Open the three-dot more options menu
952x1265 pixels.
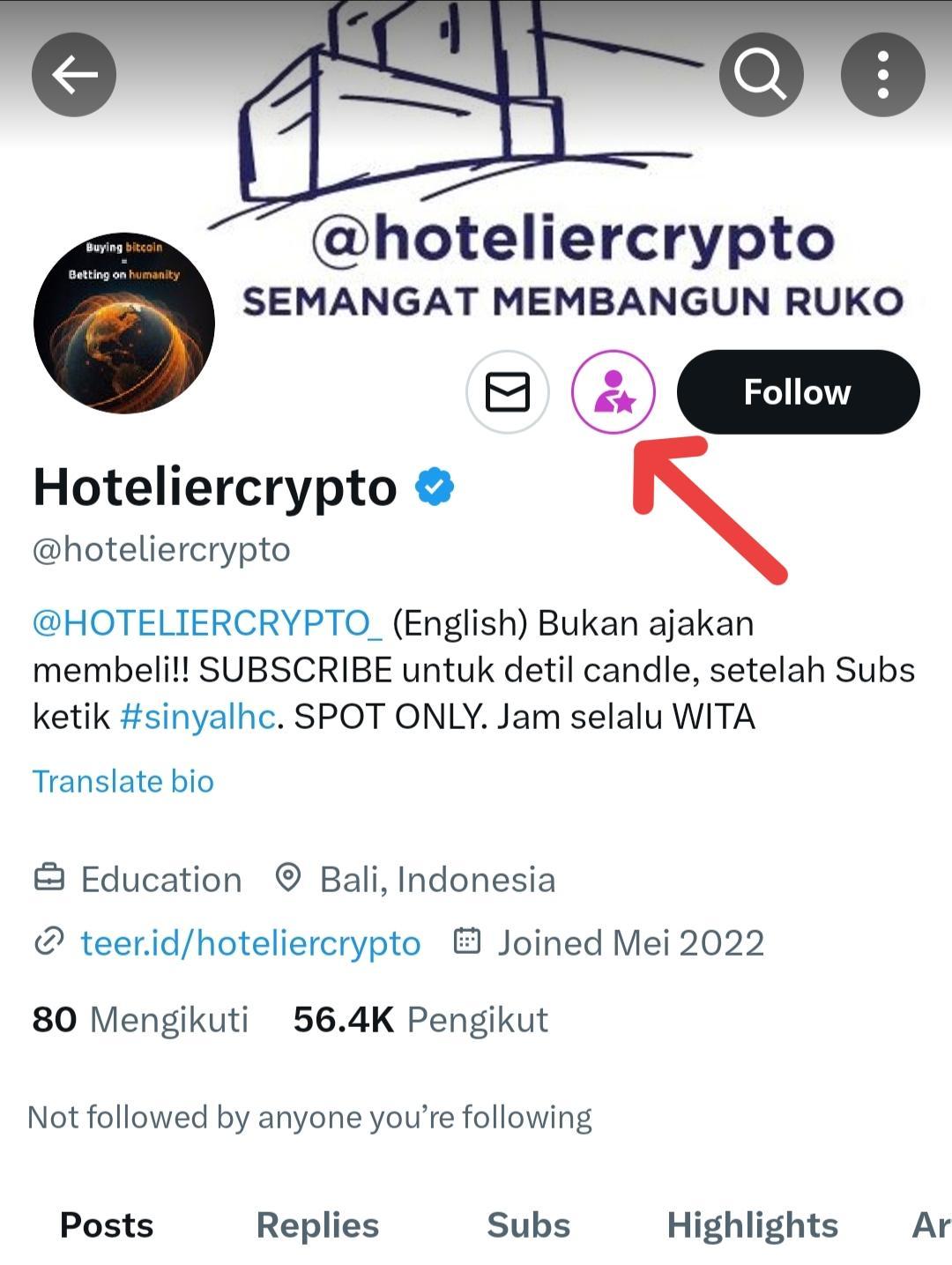coord(882,75)
